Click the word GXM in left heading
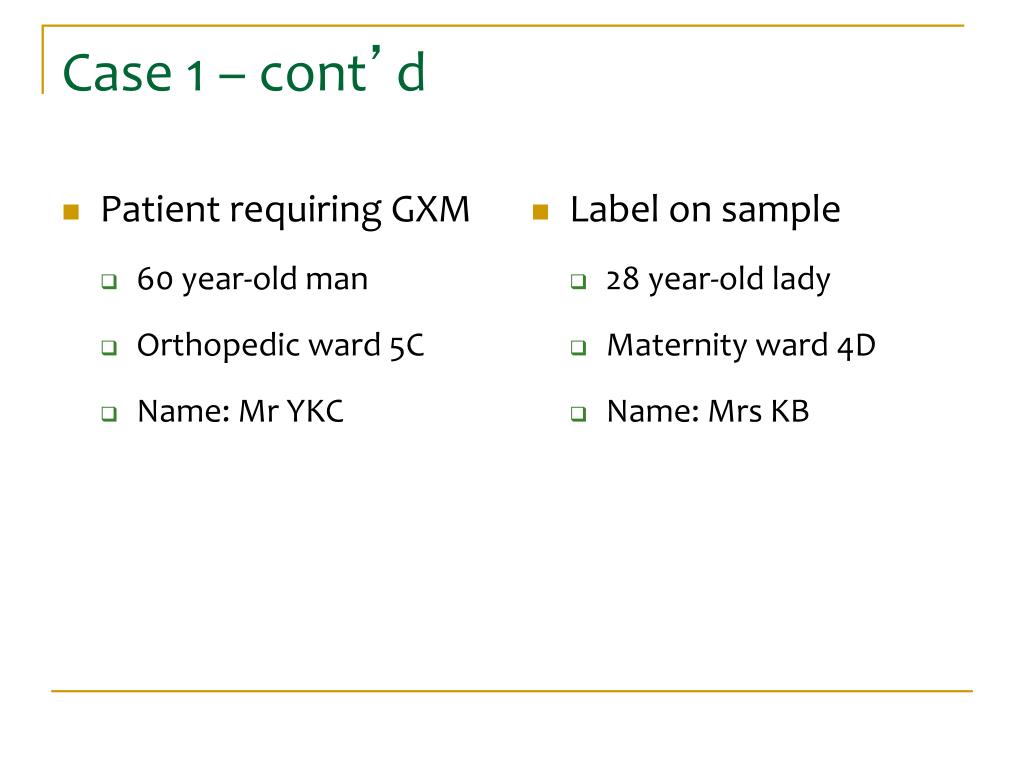This screenshot has width=1024, height=768. click(x=431, y=210)
